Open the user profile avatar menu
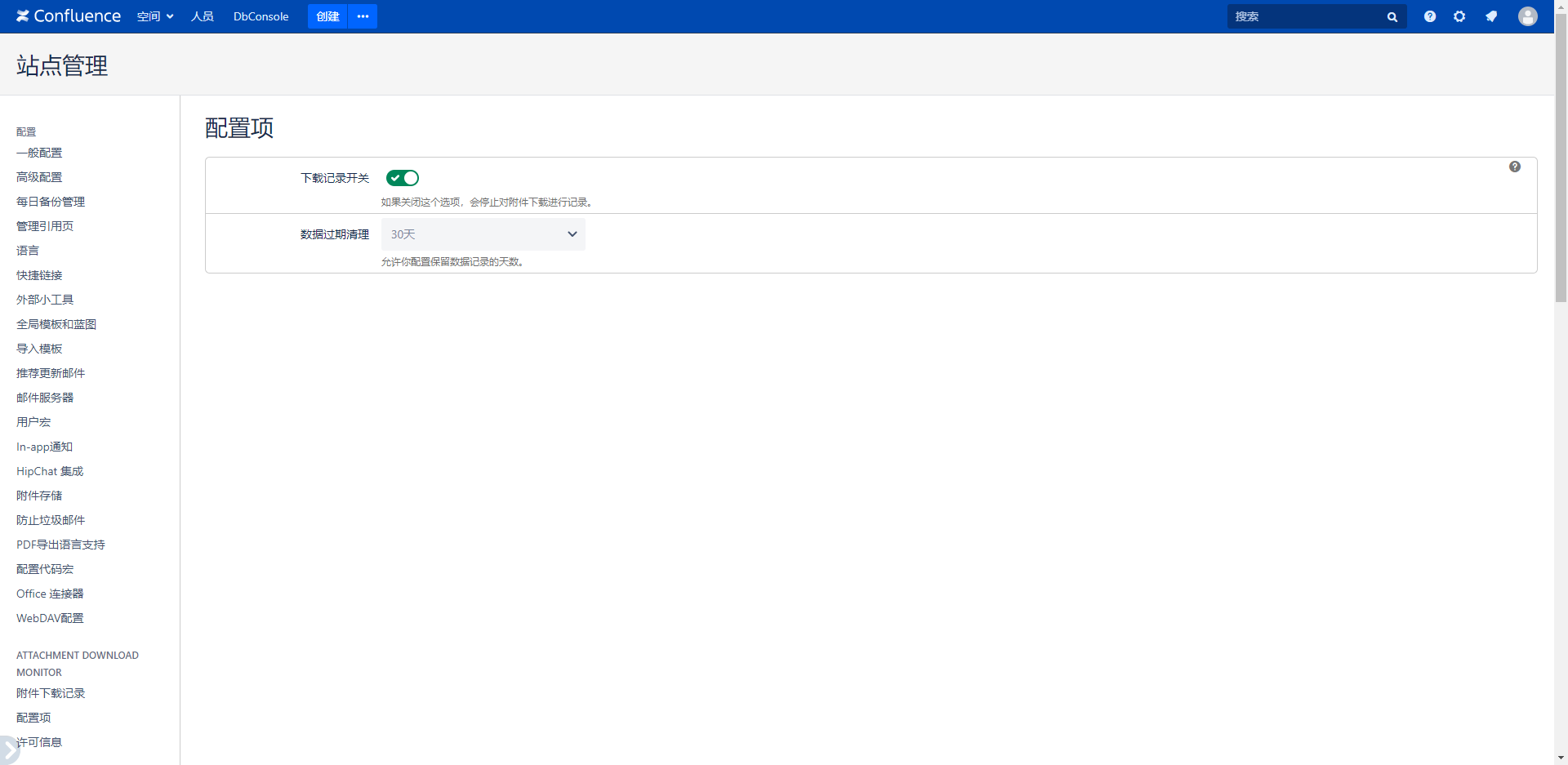The width and height of the screenshot is (1568, 765). (1527, 16)
